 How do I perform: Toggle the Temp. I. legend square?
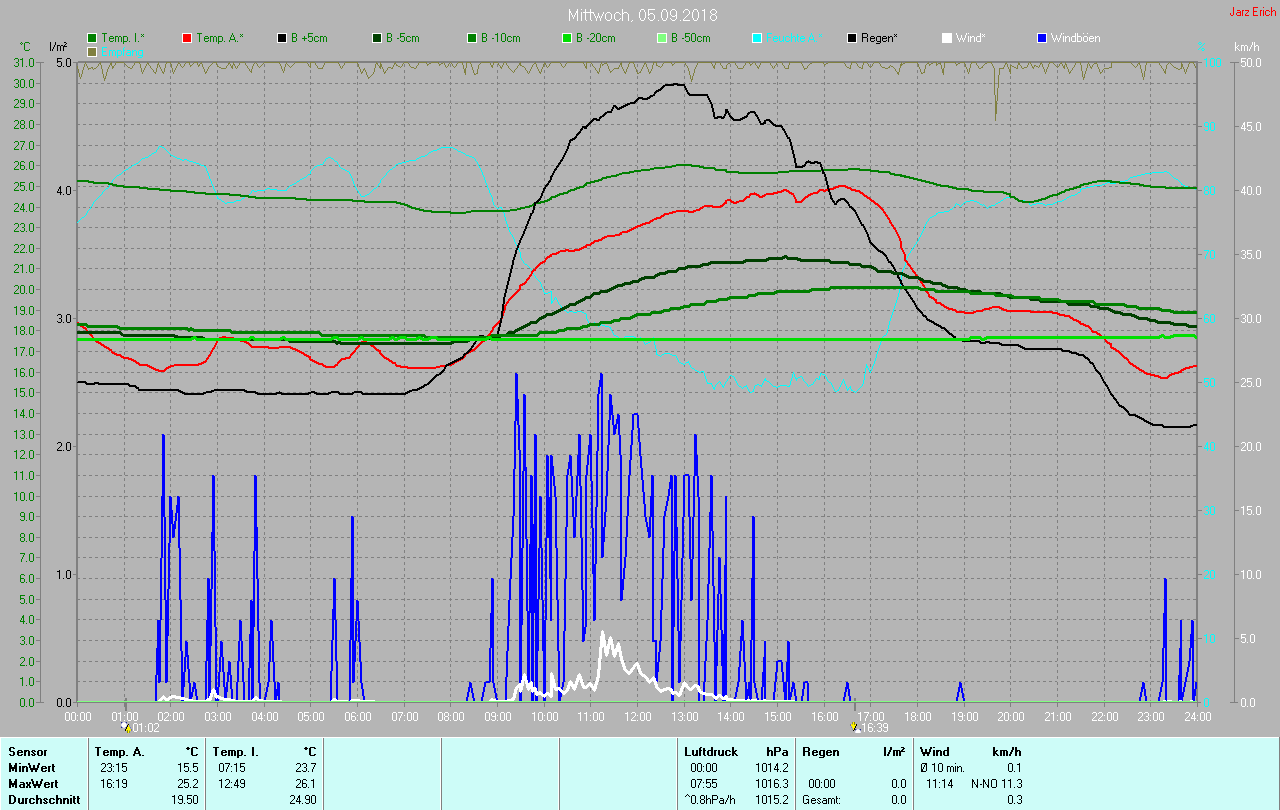tap(92, 38)
